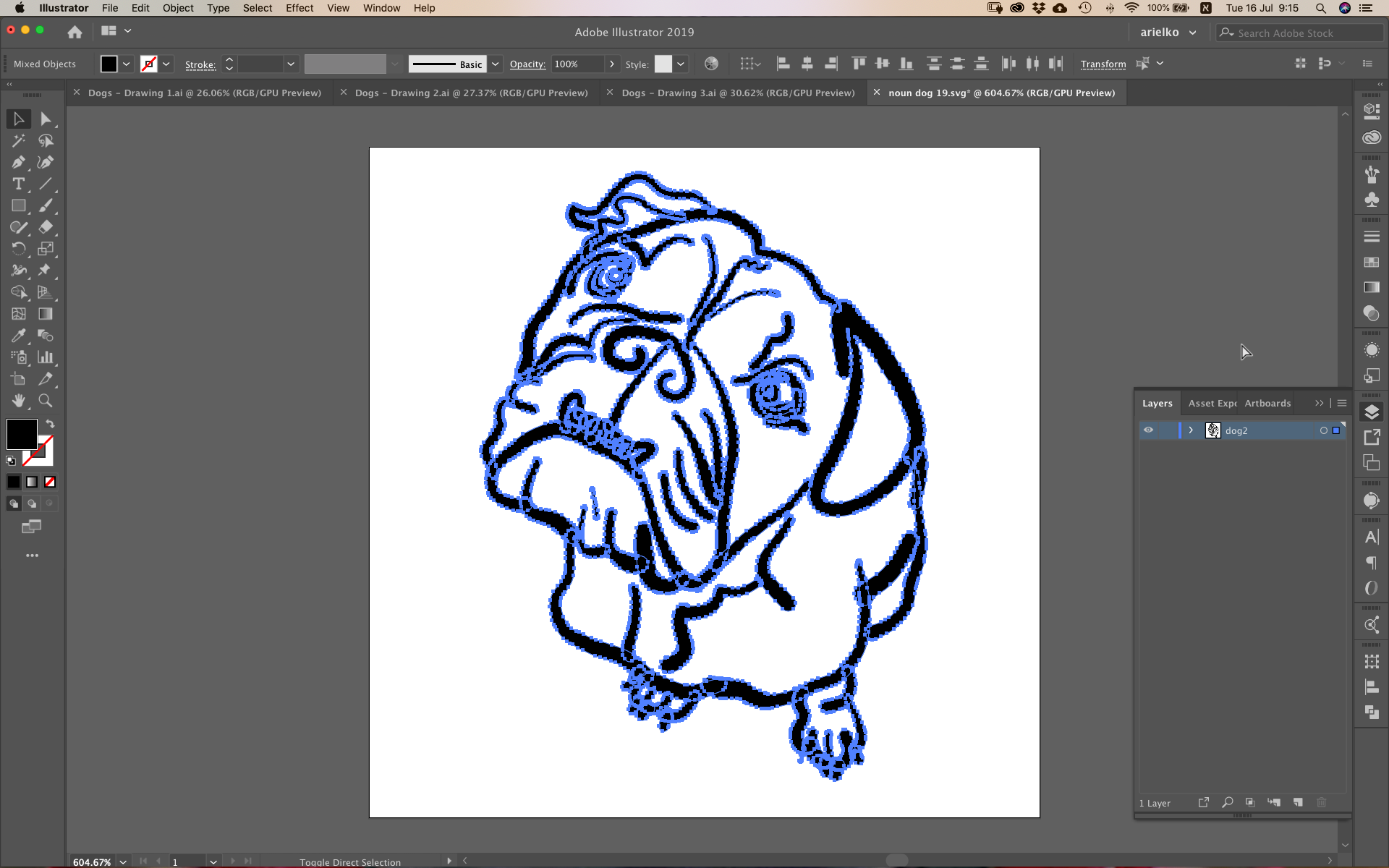
Task: Select the Type tool
Action: (x=19, y=184)
